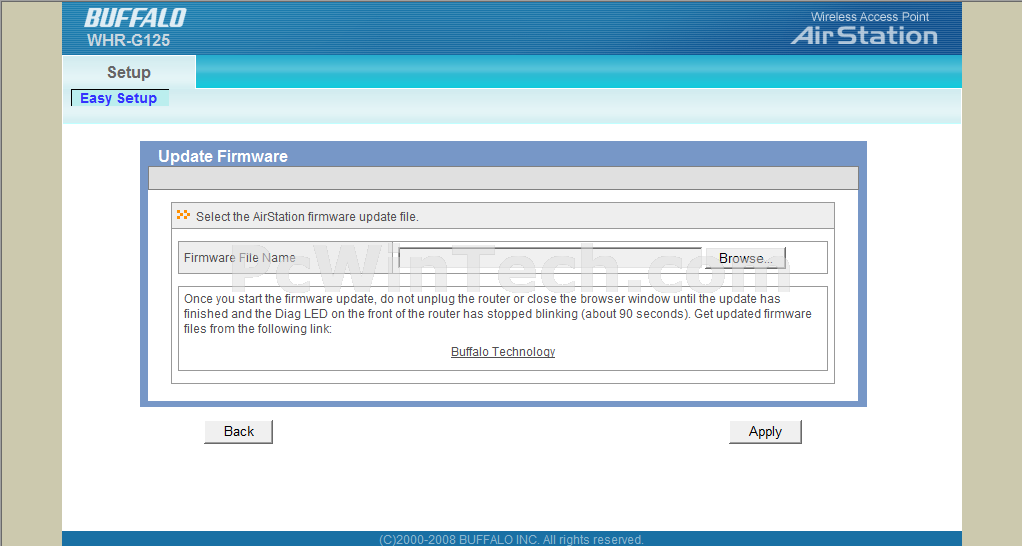Click the copyright BUFFALO INC. footer text
The height and width of the screenshot is (546, 1022).
[x=511, y=539]
